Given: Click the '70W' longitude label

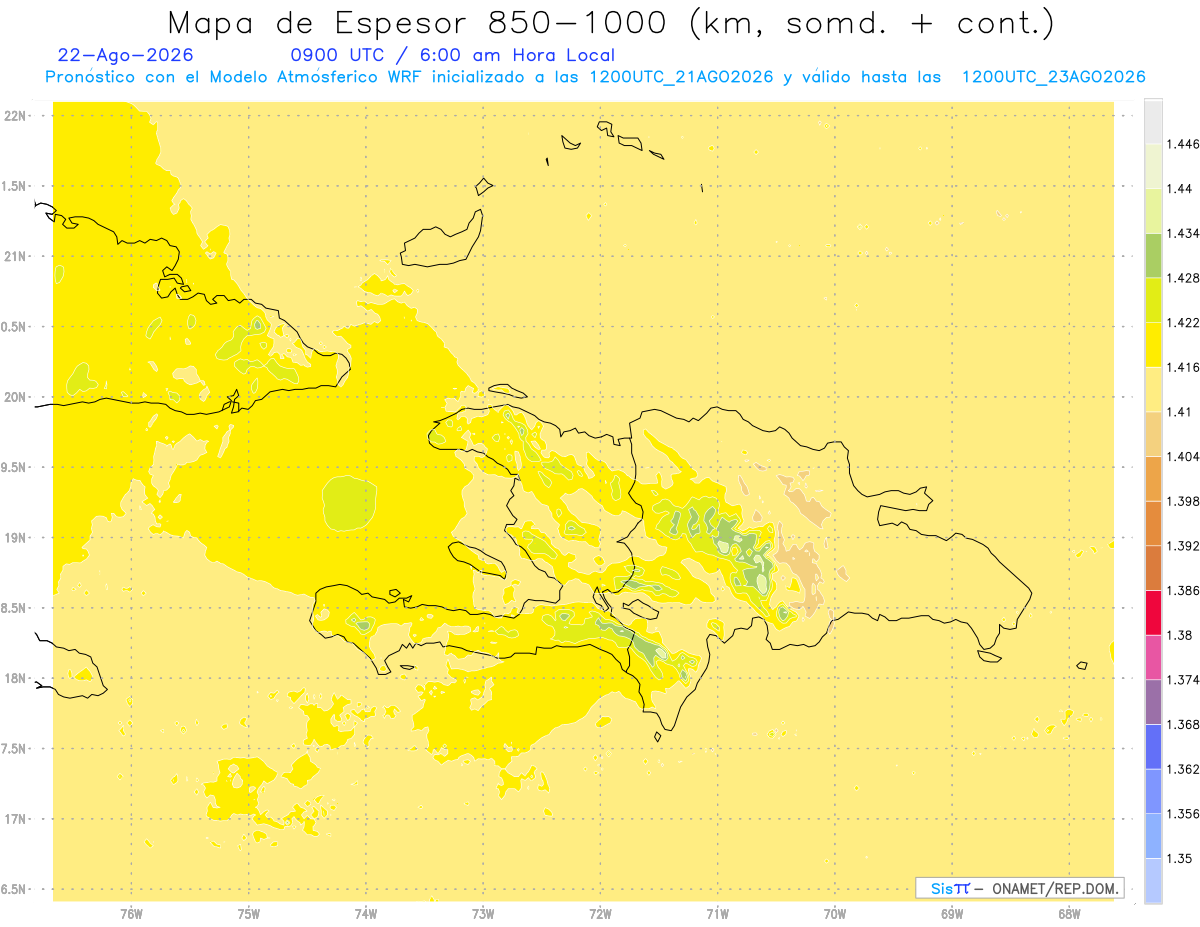Looking at the screenshot, I should pyautogui.click(x=835, y=915).
